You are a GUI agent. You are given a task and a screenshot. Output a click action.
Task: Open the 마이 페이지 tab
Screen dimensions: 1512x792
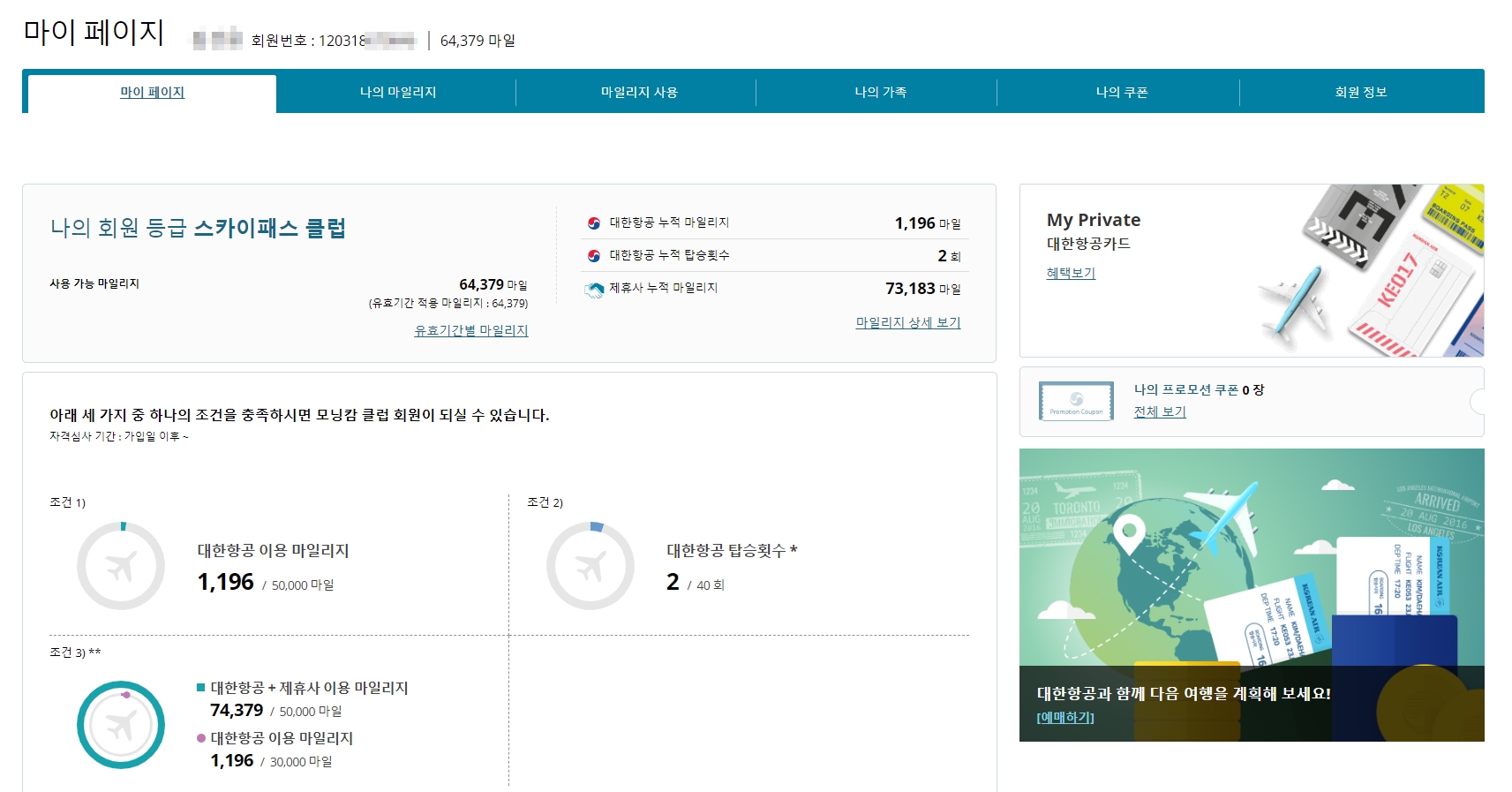152,93
